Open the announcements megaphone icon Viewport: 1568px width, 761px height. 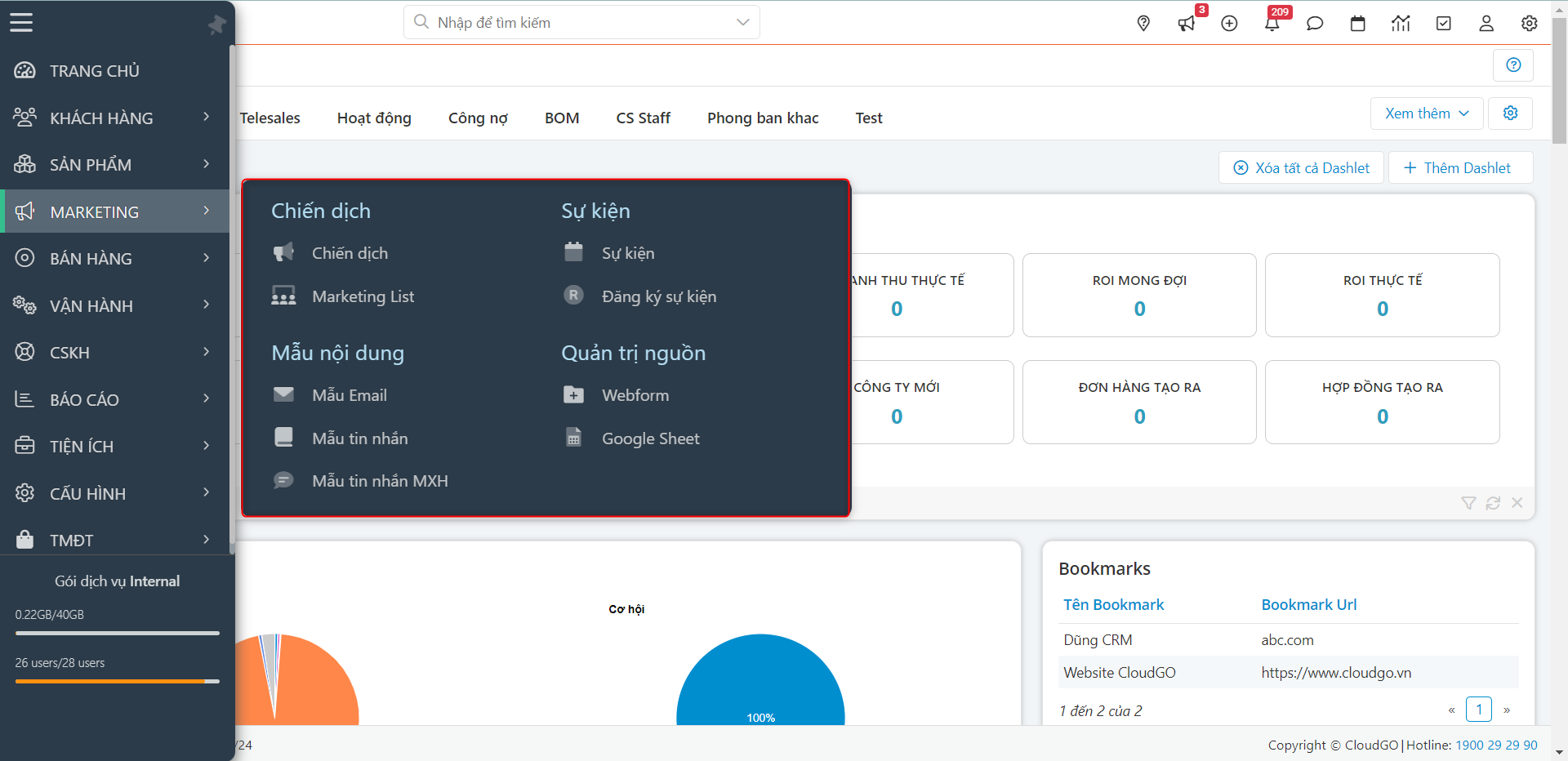pos(1186,24)
